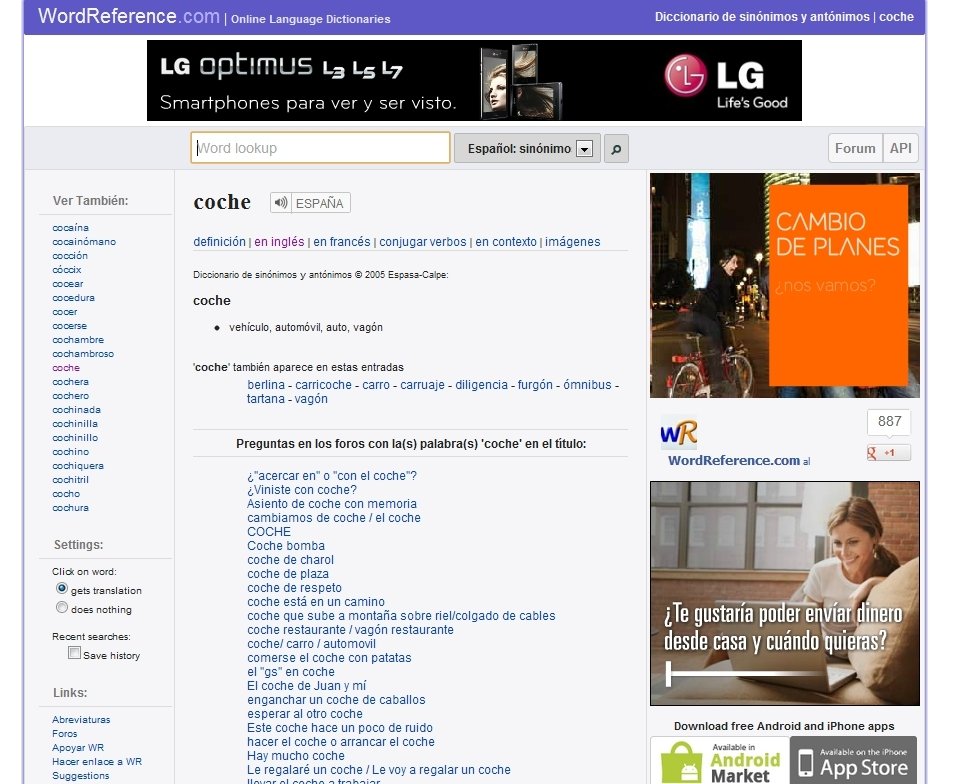This screenshot has height=784, width=963.
Task: Open forum thread 'comerse el coche con patatas'
Action: (x=329, y=658)
